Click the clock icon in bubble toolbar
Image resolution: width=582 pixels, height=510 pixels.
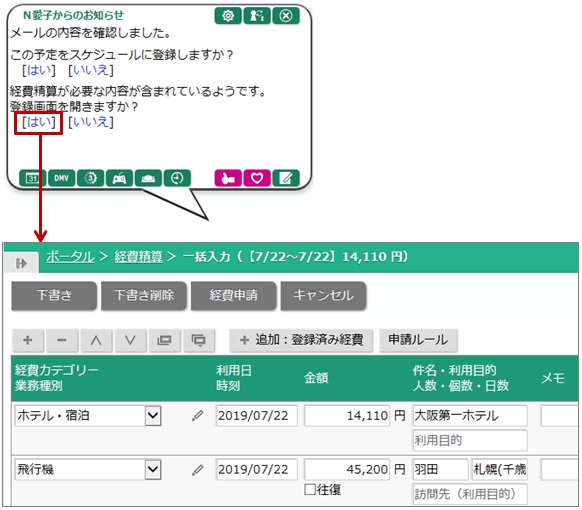pyautogui.click(x=177, y=178)
